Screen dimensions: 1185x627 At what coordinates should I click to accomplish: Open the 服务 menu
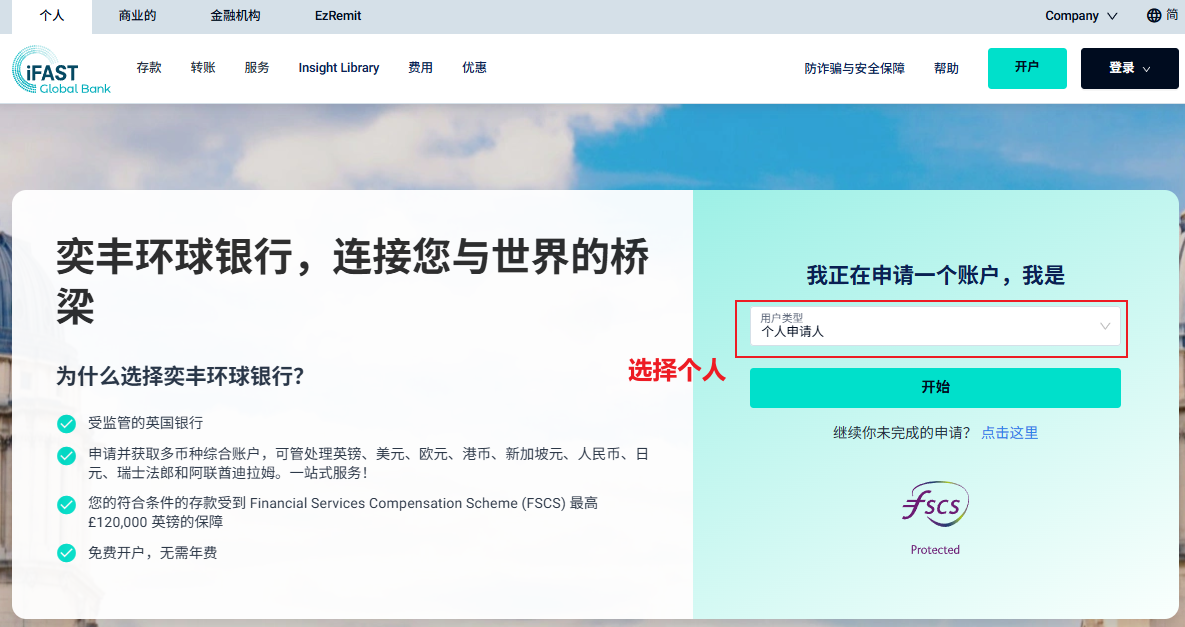pyautogui.click(x=257, y=67)
